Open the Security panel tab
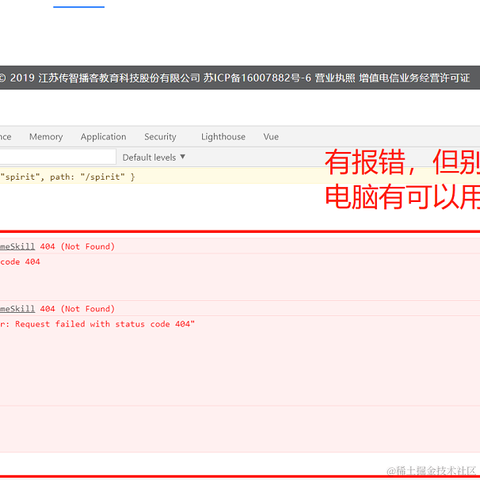 tap(160, 137)
